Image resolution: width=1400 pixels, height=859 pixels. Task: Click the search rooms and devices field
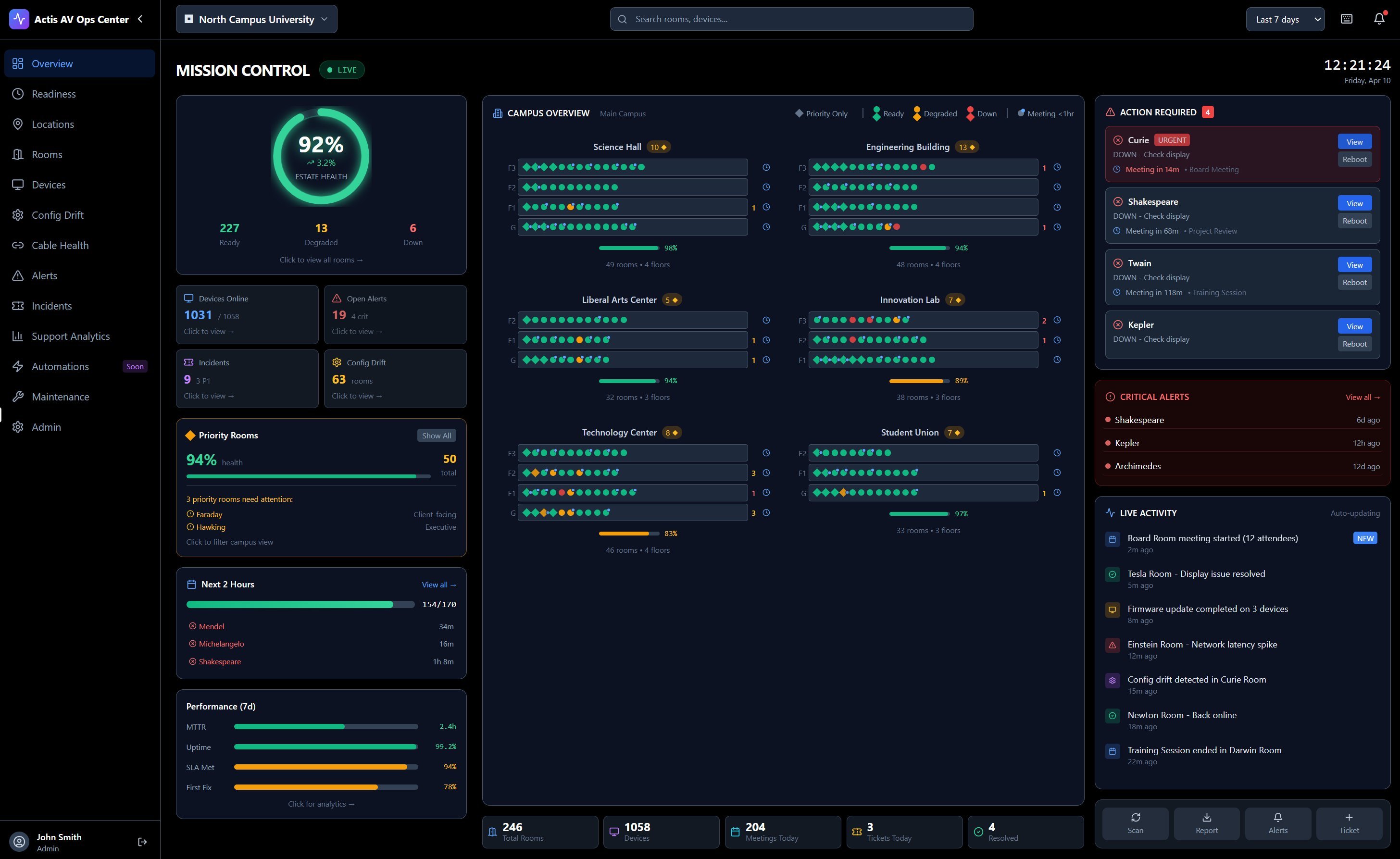coord(791,19)
